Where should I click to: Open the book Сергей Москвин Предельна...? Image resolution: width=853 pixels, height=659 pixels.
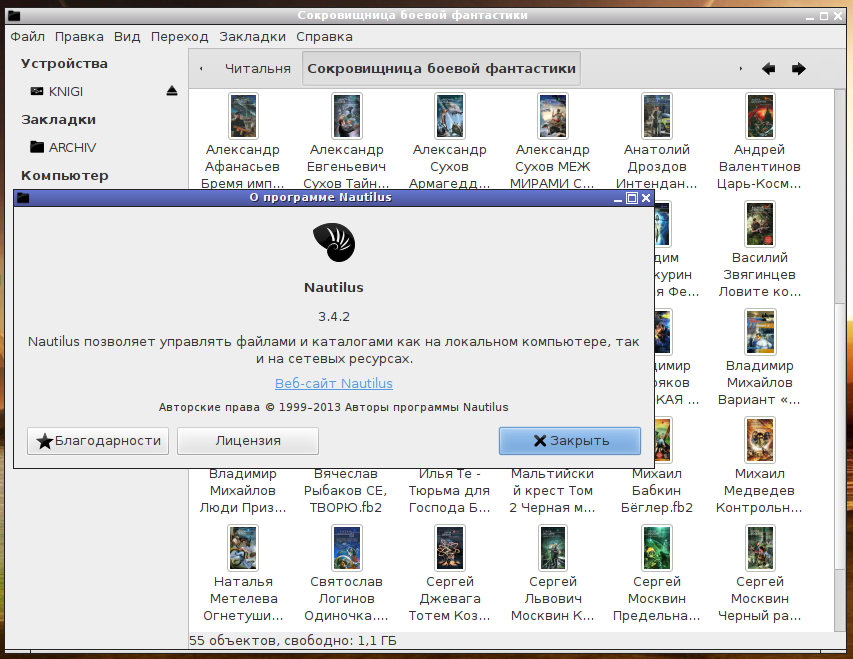657,574
